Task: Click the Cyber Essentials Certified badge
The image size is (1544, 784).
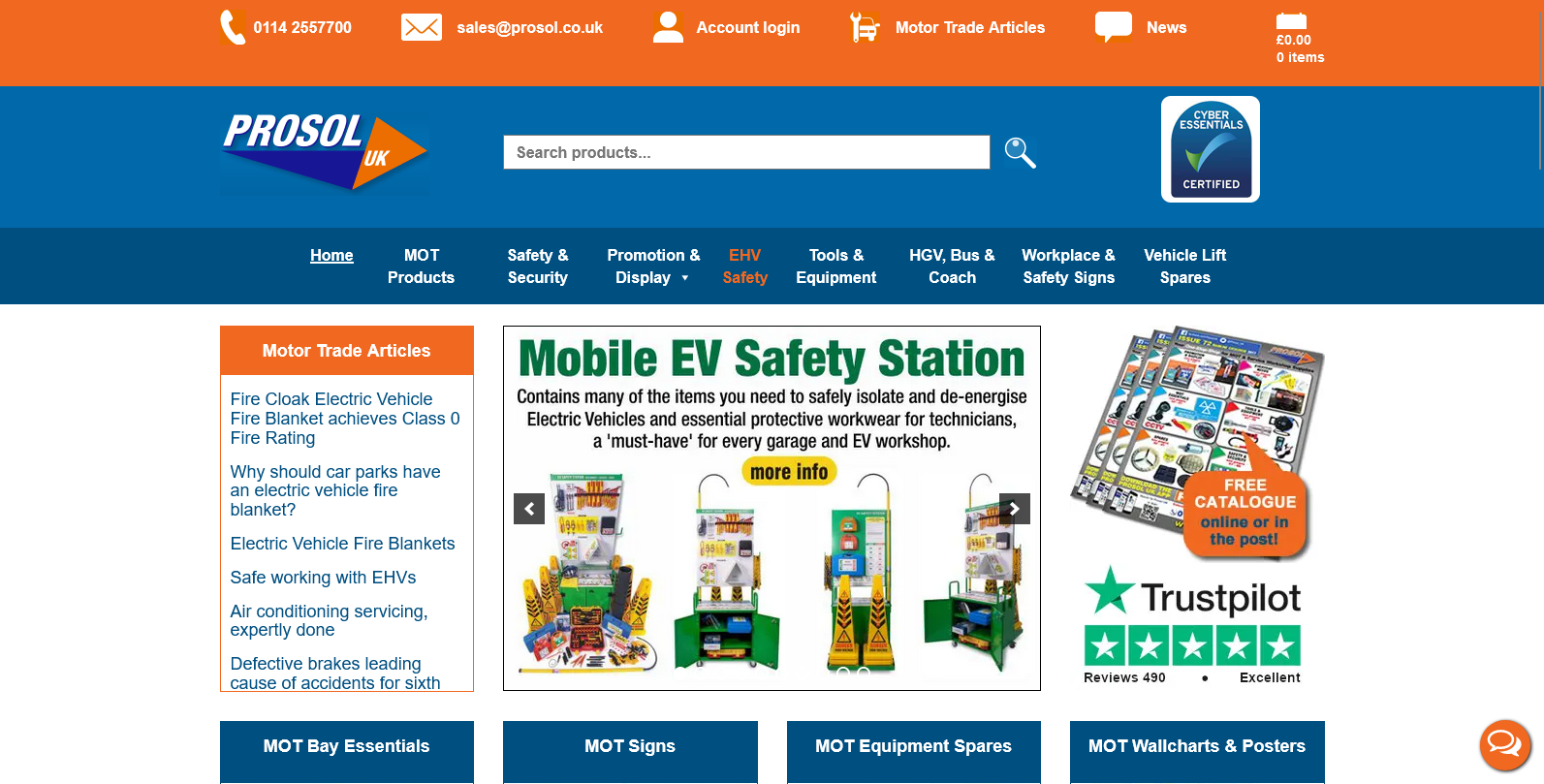Action: (x=1211, y=149)
